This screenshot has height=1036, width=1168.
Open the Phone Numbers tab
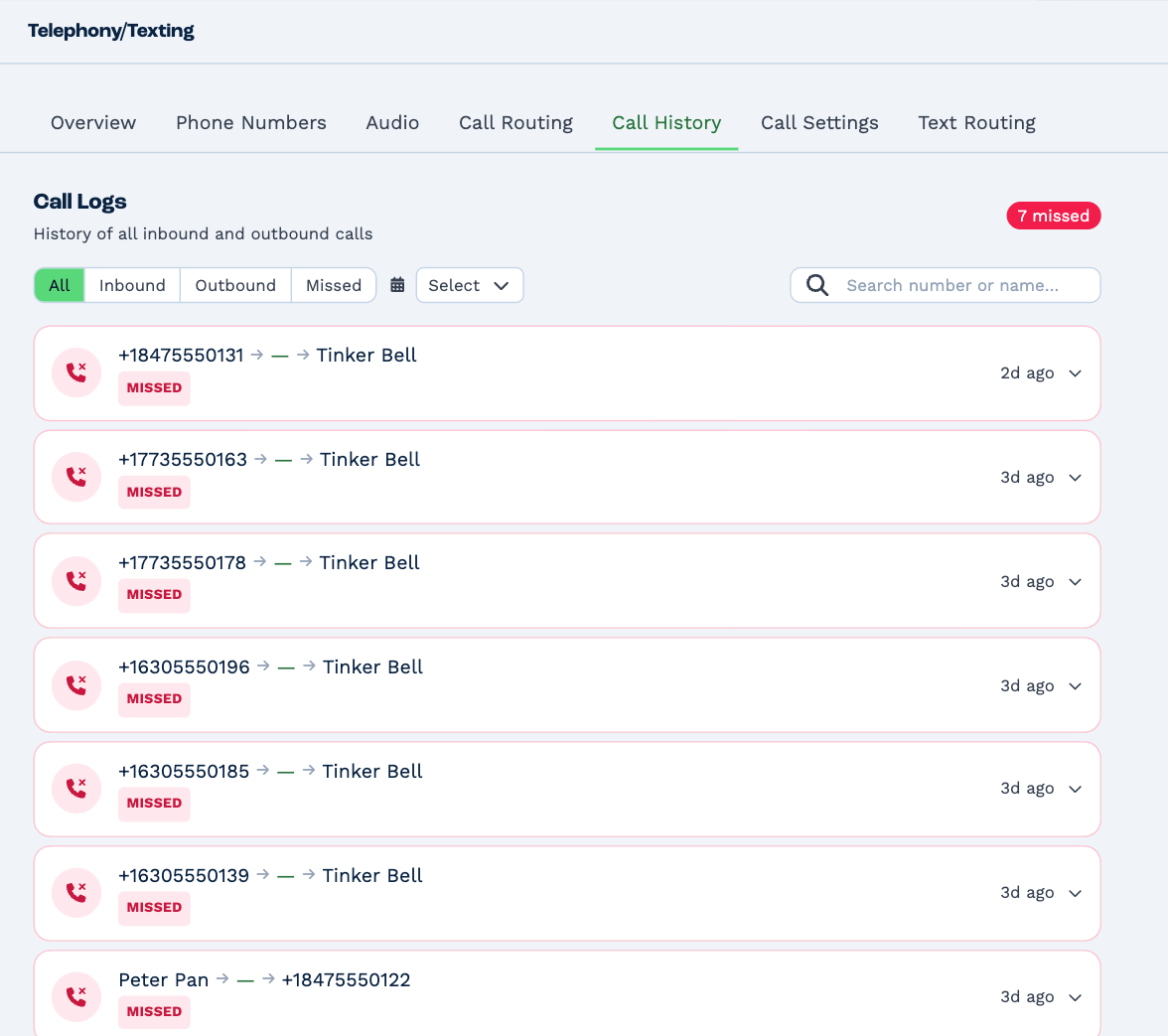point(251,123)
